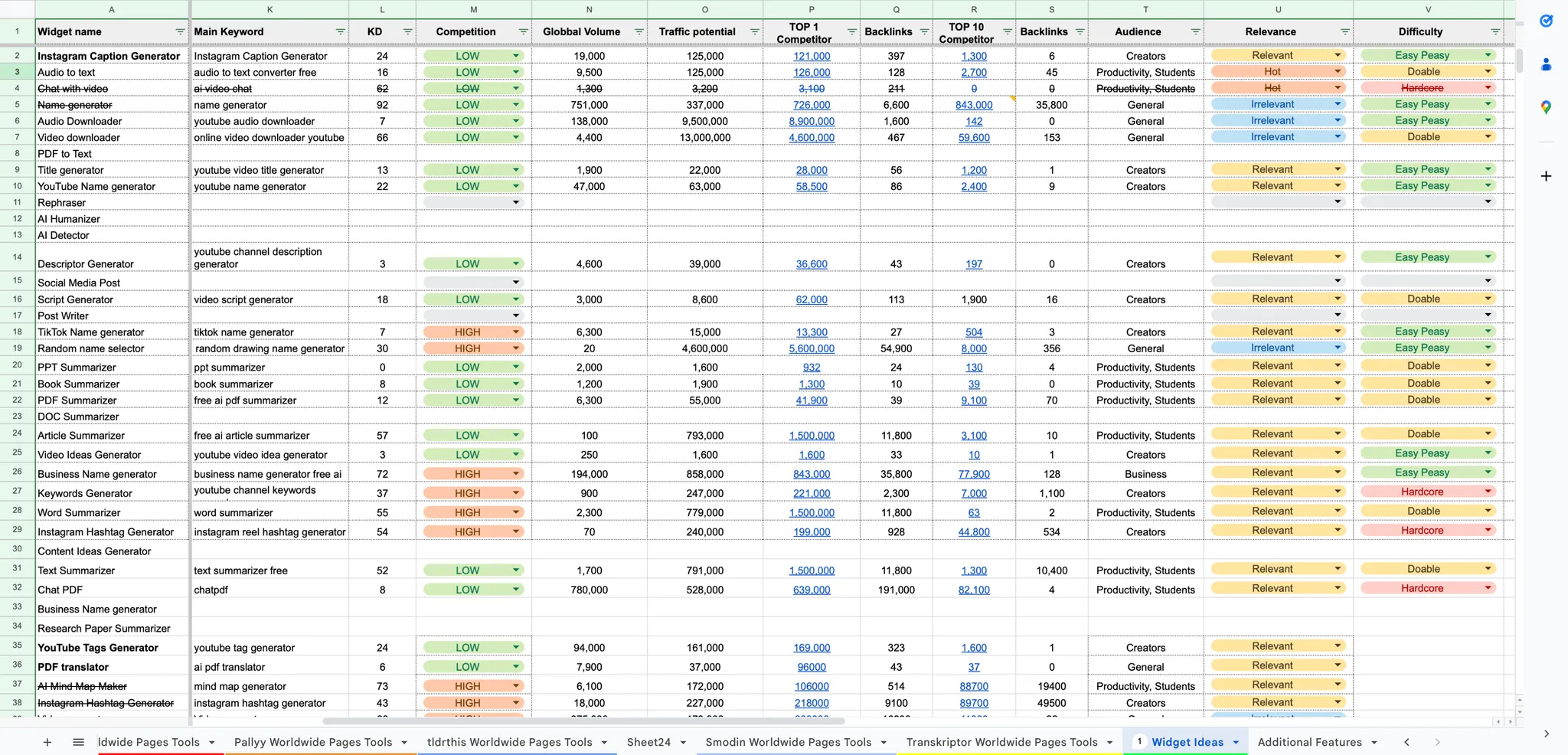The width and height of the screenshot is (1568, 755).
Task: Open link 59,600 in Video downloader row
Action: point(974,138)
